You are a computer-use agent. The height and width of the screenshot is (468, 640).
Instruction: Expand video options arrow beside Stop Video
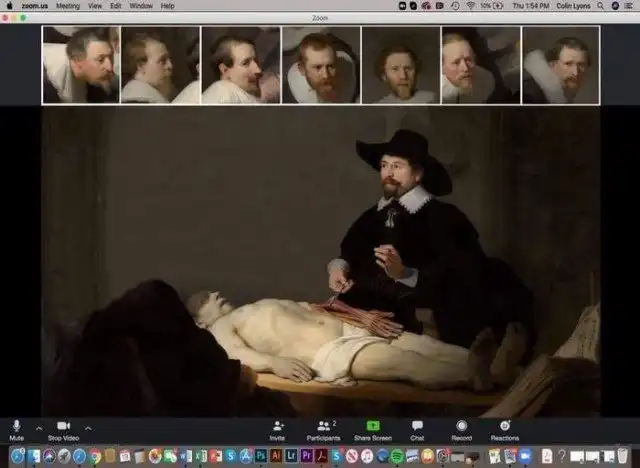tap(88, 428)
